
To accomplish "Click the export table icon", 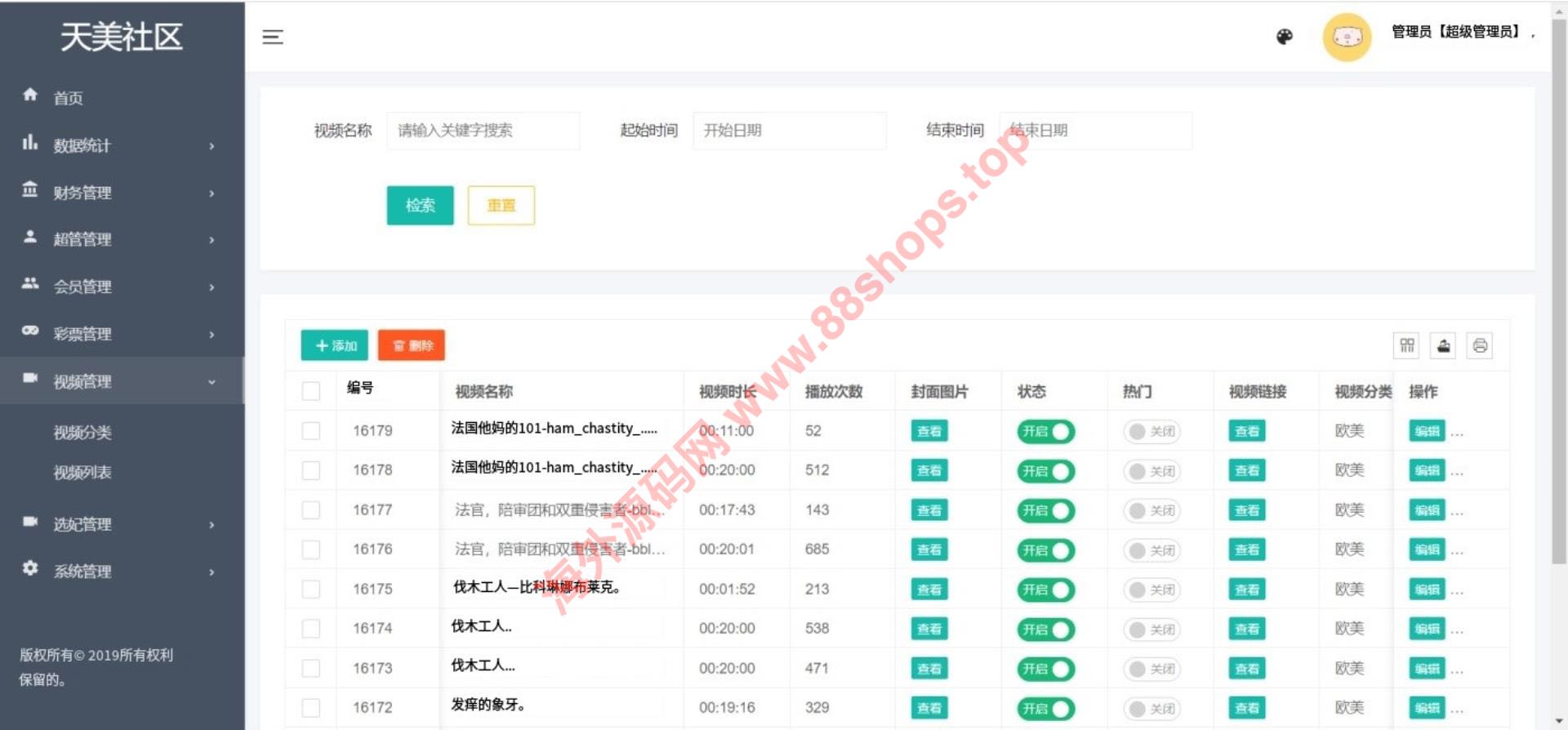I will click(x=1443, y=345).
